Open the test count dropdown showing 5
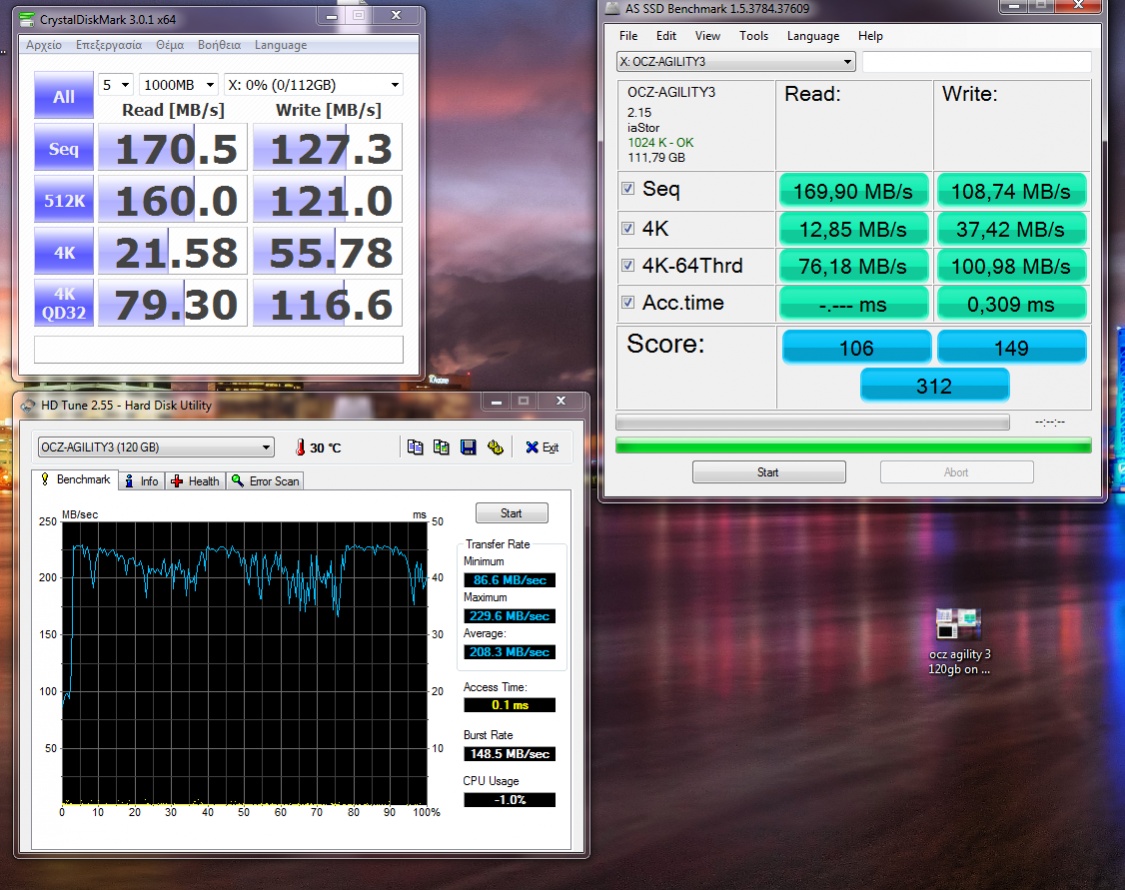The image size is (1125, 890). click(x=116, y=85)
